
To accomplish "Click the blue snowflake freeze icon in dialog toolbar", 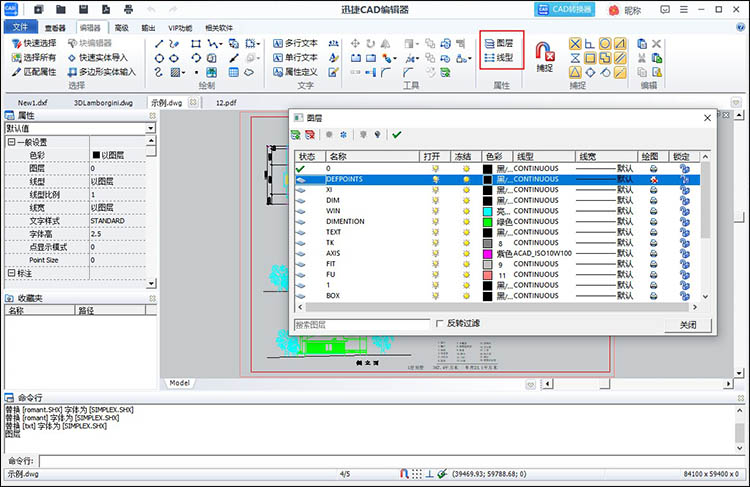I will [343, 135].
